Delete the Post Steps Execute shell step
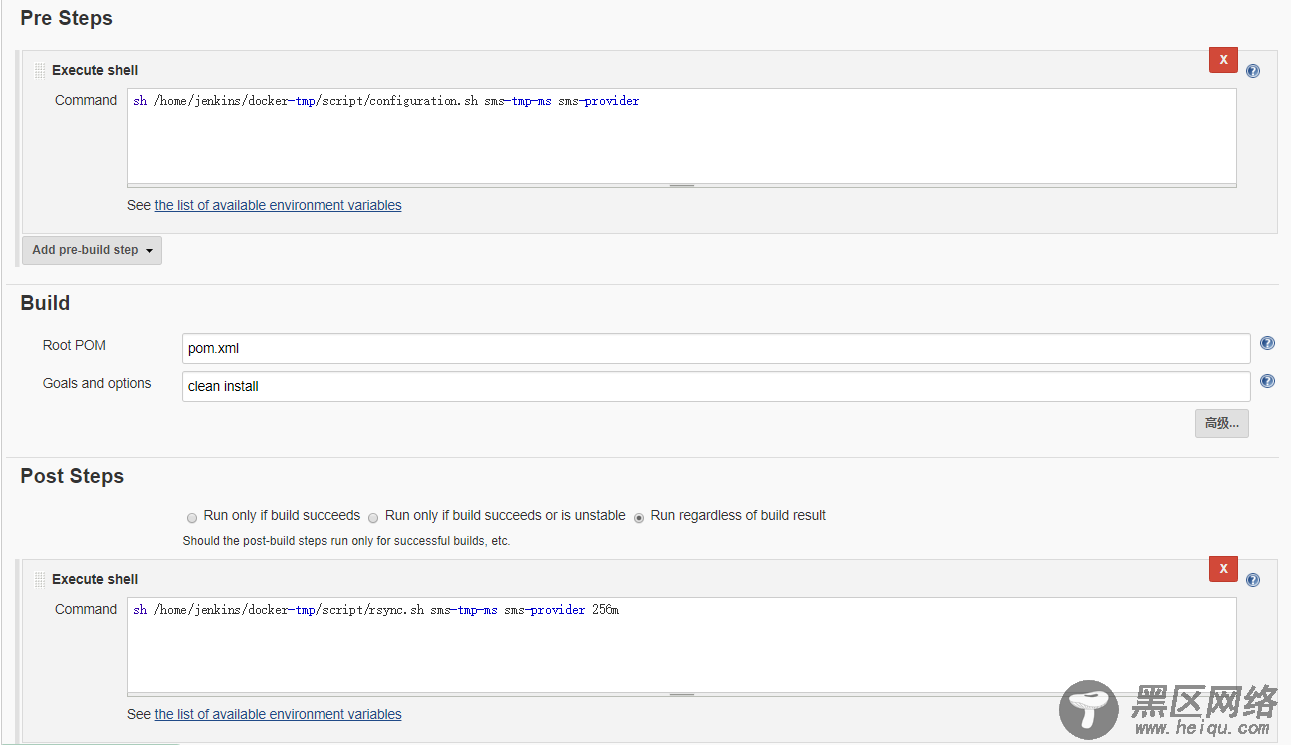 (x=1223, y=569)
